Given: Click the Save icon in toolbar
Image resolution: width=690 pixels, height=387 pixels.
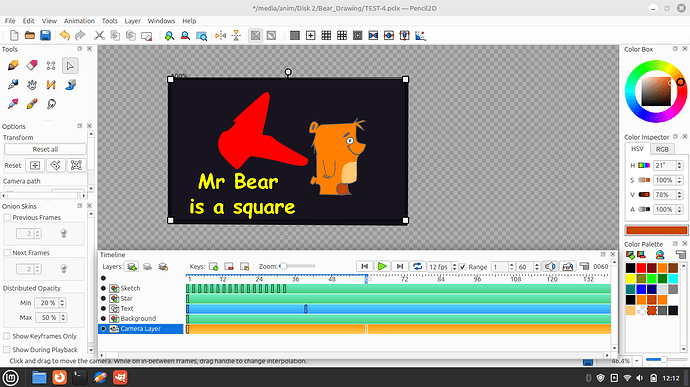Looking at the screenshot, I should tap(45, 35).
